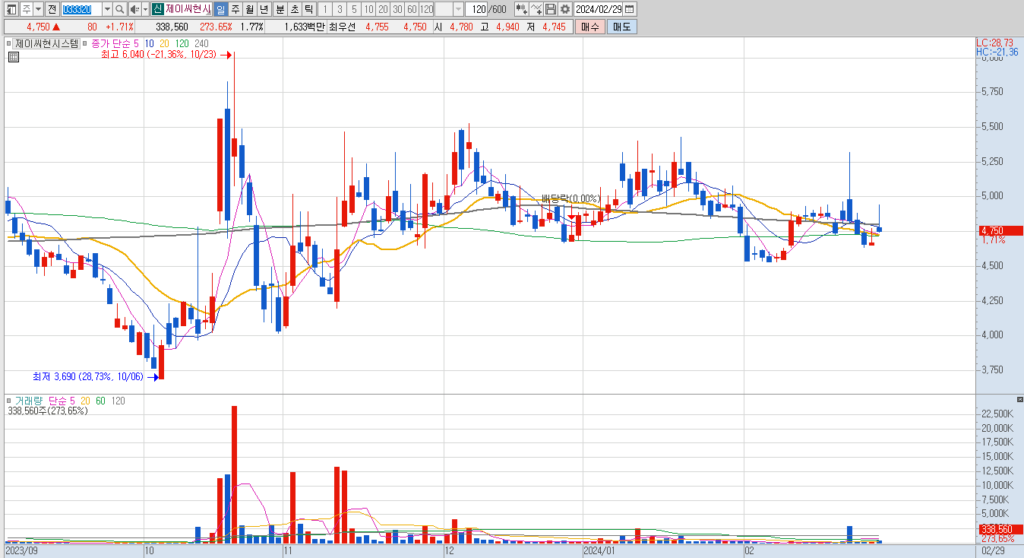1024x558 pixels.
Task: Click 최우선 label in quote bar
Action: click(x=342, y=27)
